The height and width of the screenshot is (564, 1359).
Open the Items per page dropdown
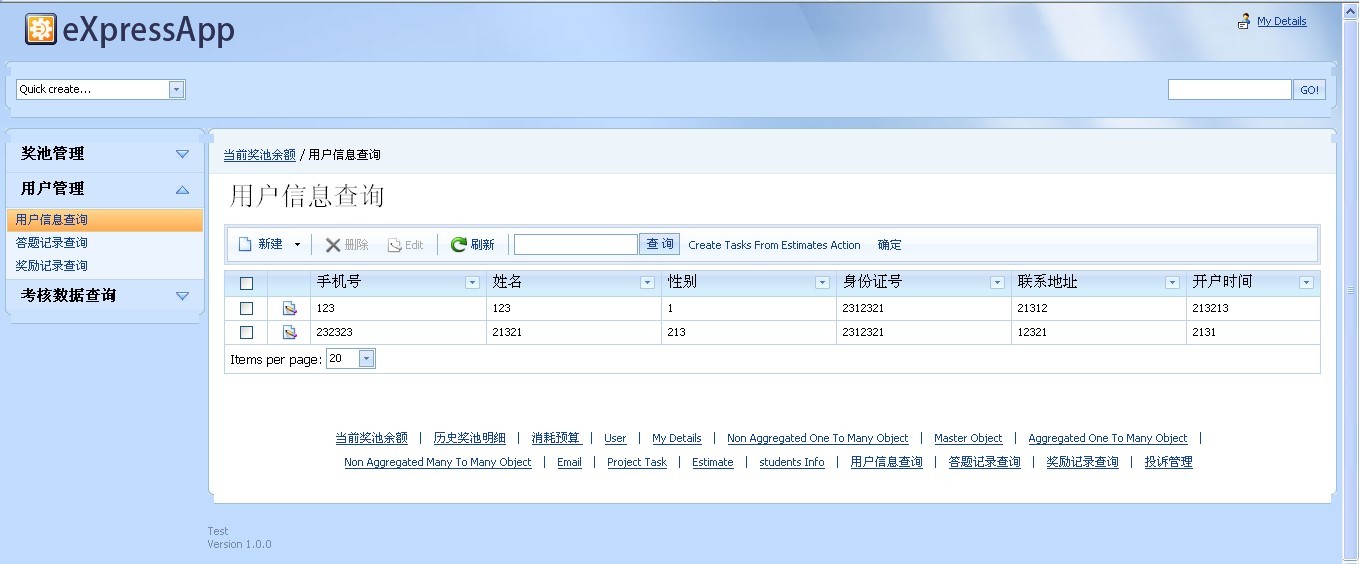366,359
